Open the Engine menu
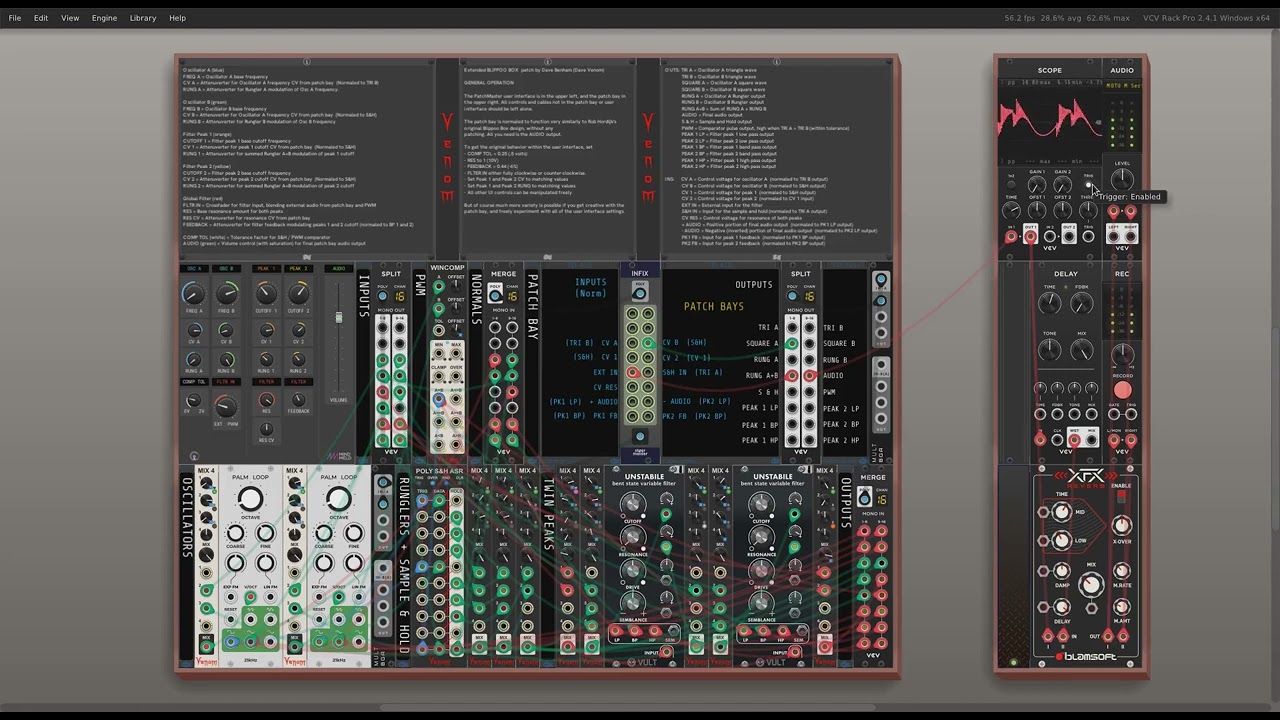 [x=104, y=18]
